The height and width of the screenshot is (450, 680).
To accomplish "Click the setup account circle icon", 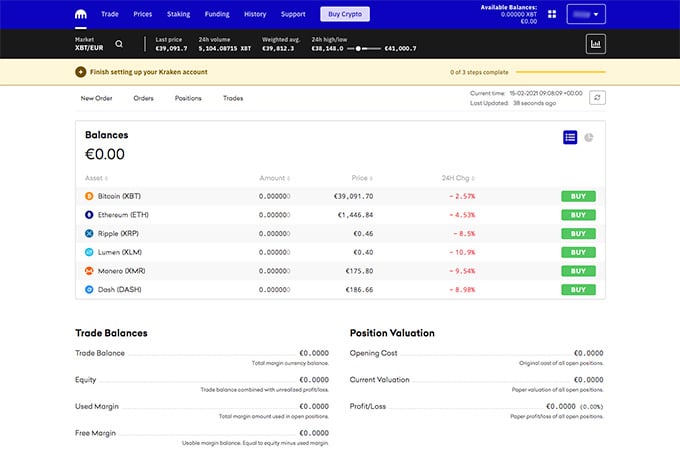I will click(80, 72).
